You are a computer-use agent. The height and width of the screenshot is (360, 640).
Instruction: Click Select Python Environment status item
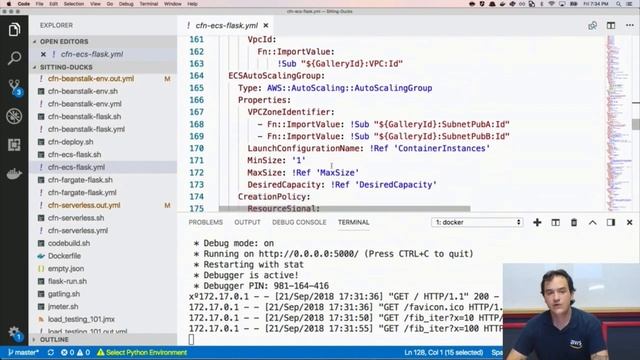[x=142, y=352]
